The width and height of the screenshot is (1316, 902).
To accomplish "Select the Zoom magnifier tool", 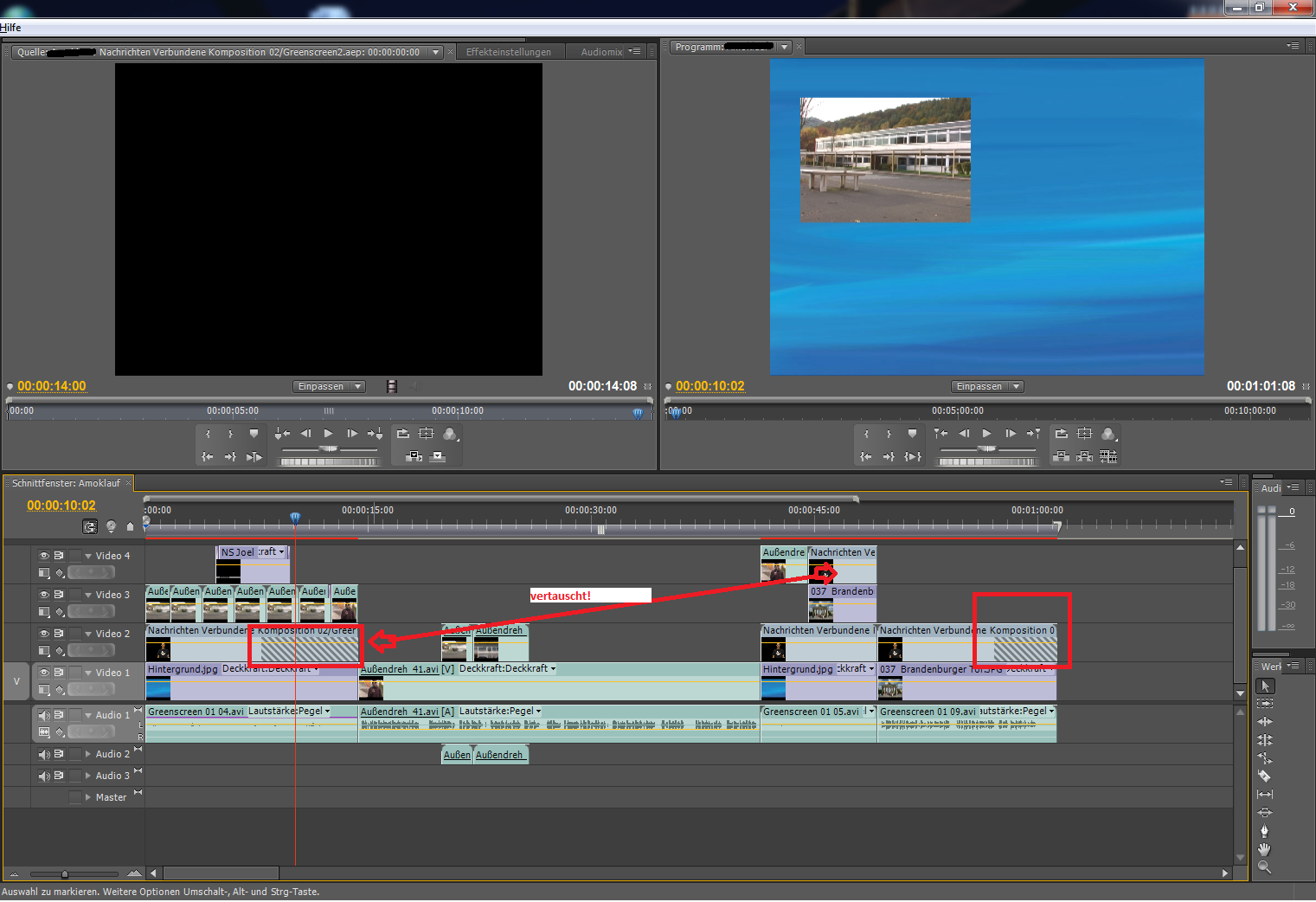I will pos(1264,867).
